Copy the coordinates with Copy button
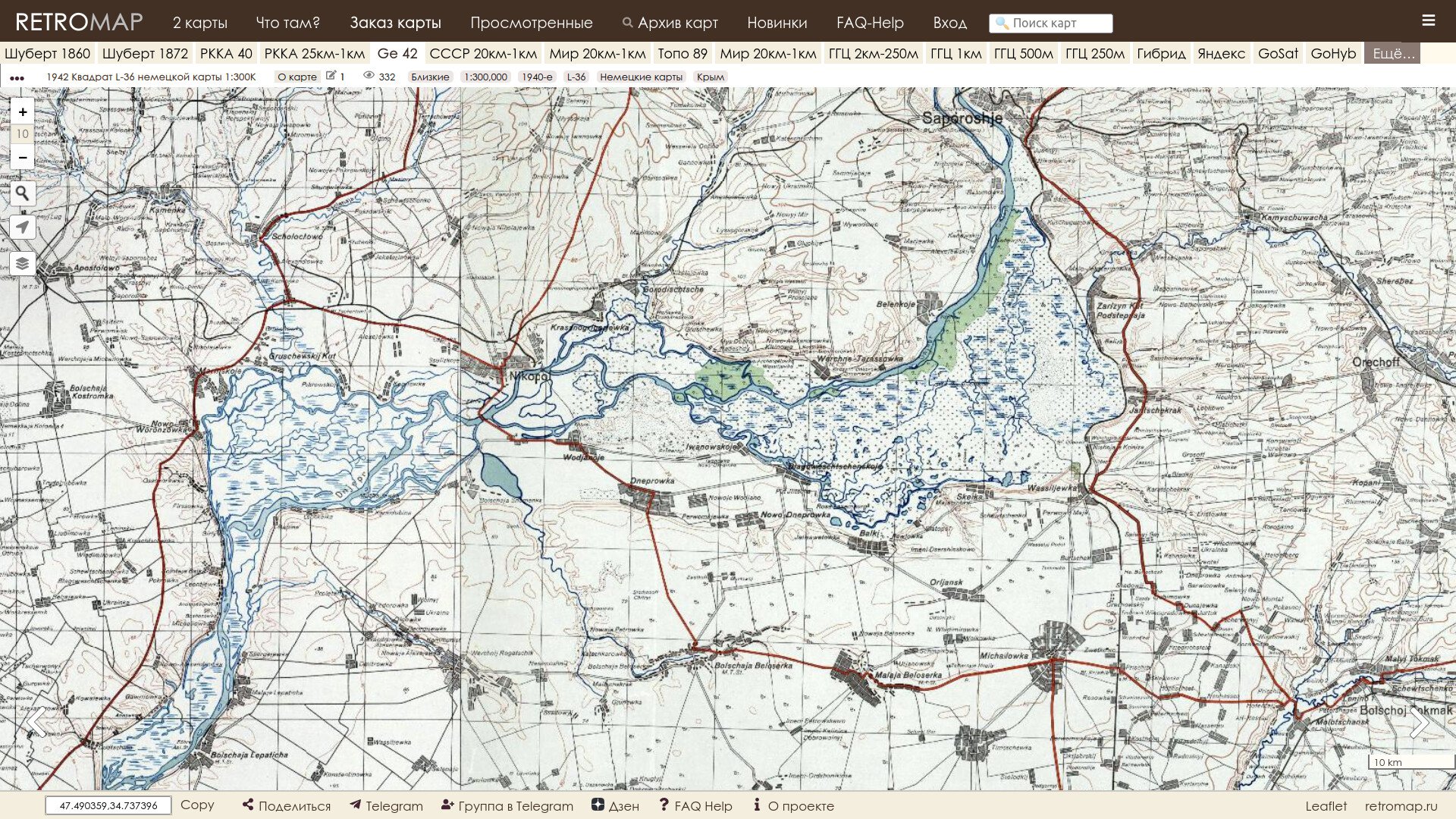1456x819 pixels. pos(197,805)
